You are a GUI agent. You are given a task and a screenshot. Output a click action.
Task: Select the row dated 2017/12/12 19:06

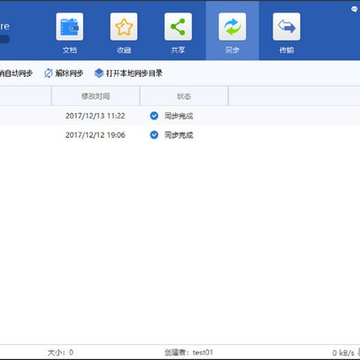pyautogui.click(x=180, y=135)
